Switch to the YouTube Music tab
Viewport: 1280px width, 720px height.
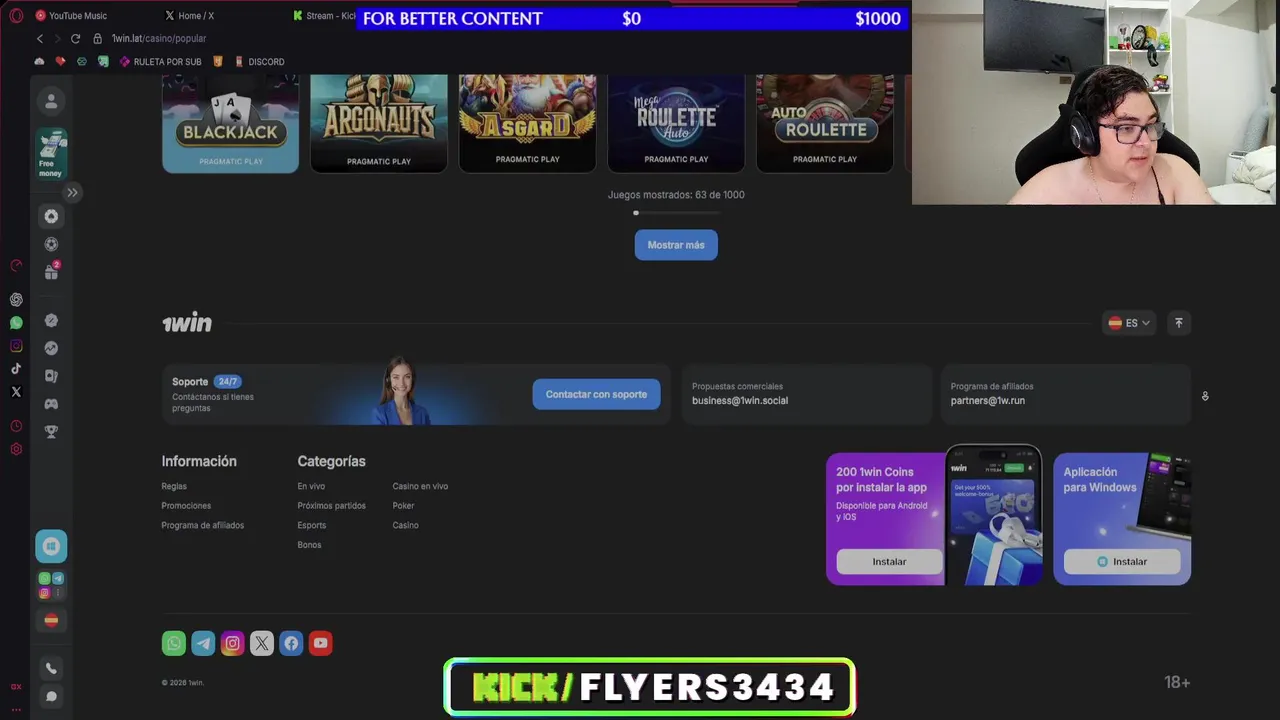tap(72, 16)
